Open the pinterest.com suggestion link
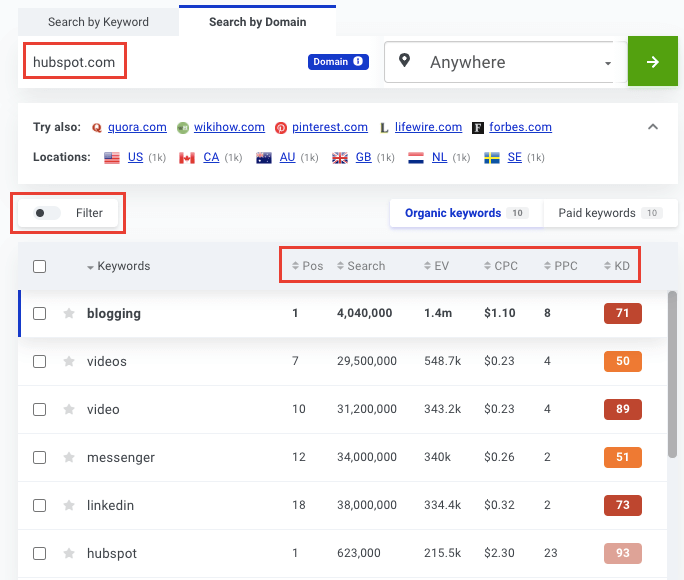Image resolution: width=684 pixels, height=580 pixels. pos(330,127)
